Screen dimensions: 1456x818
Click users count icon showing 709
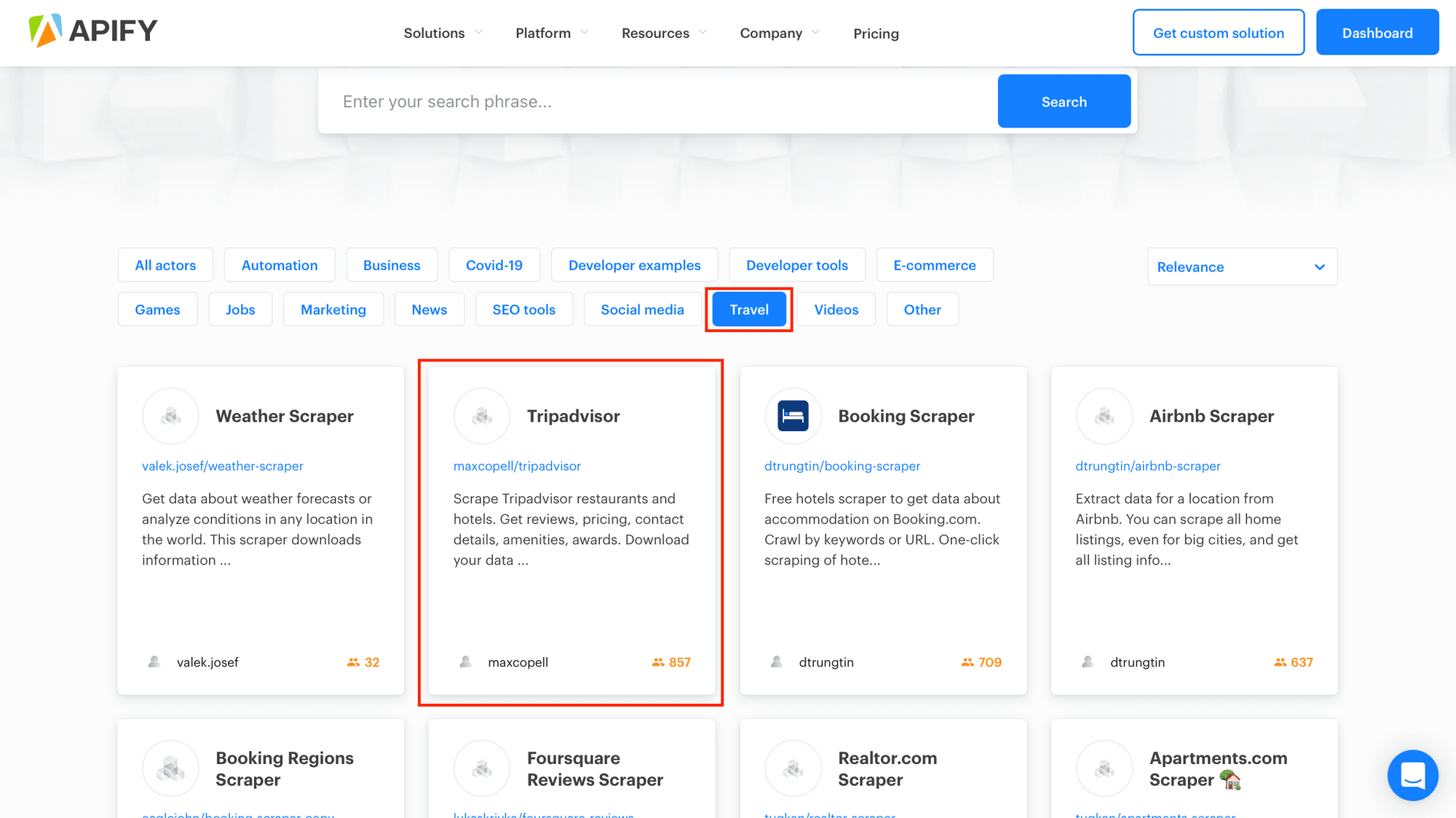[968, 662]
